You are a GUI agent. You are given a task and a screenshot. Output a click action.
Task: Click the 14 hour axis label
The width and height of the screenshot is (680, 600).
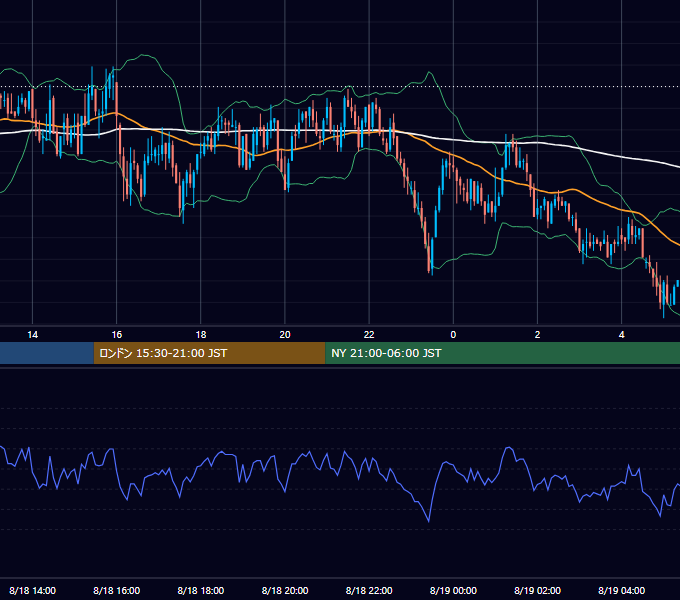33,335
